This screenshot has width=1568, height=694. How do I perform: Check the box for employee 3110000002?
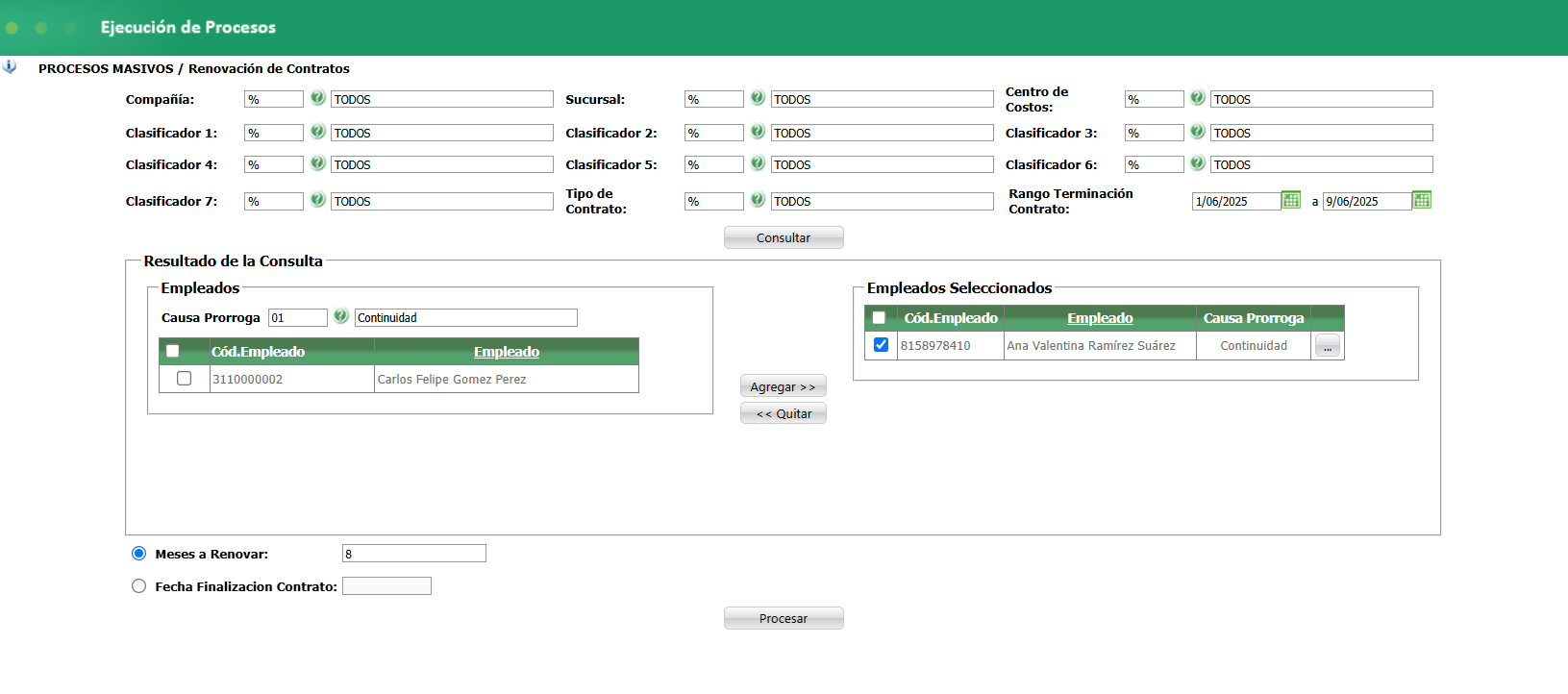coord(185,379)
